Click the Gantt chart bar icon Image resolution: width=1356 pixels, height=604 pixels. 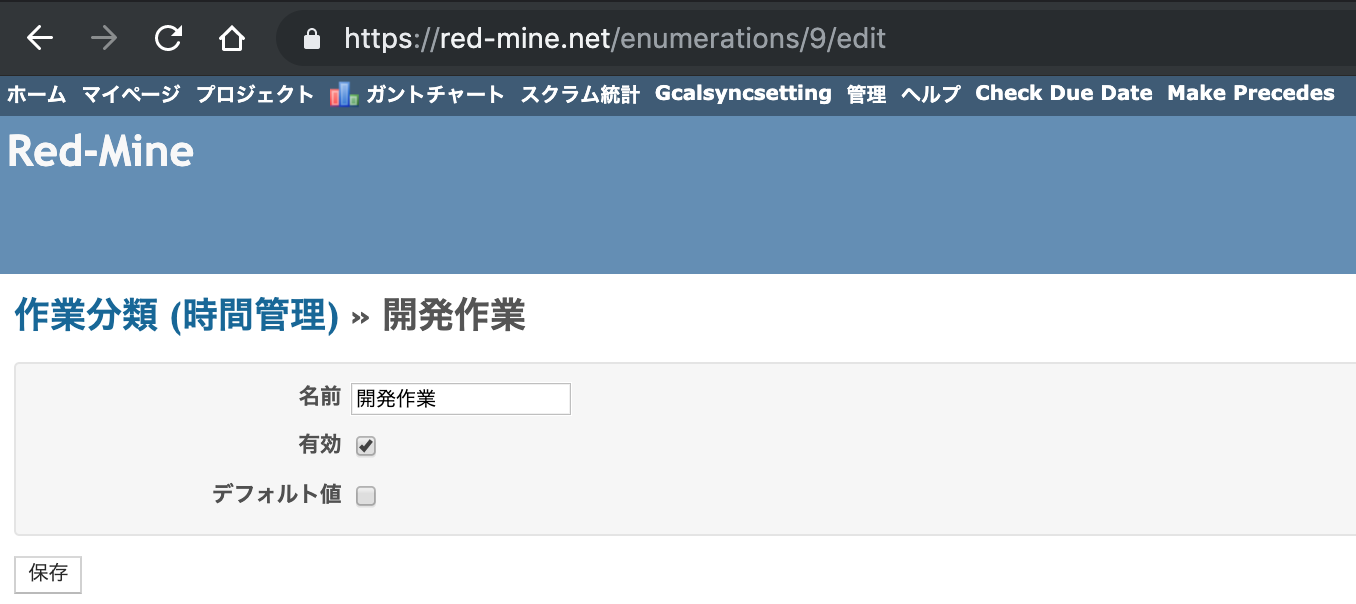point(343,95)
